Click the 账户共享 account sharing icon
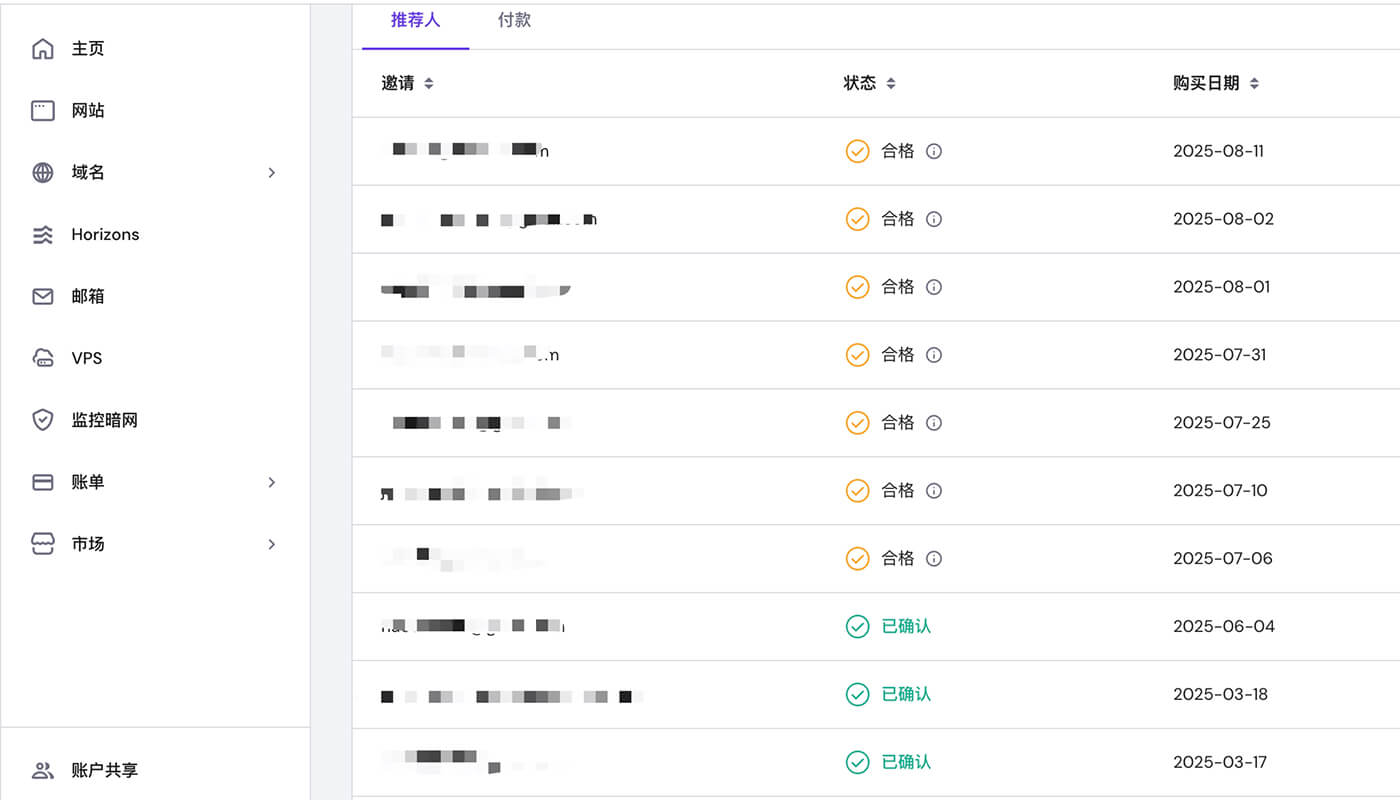This screenshot has width=1400, height=800. tap(41, 770)
